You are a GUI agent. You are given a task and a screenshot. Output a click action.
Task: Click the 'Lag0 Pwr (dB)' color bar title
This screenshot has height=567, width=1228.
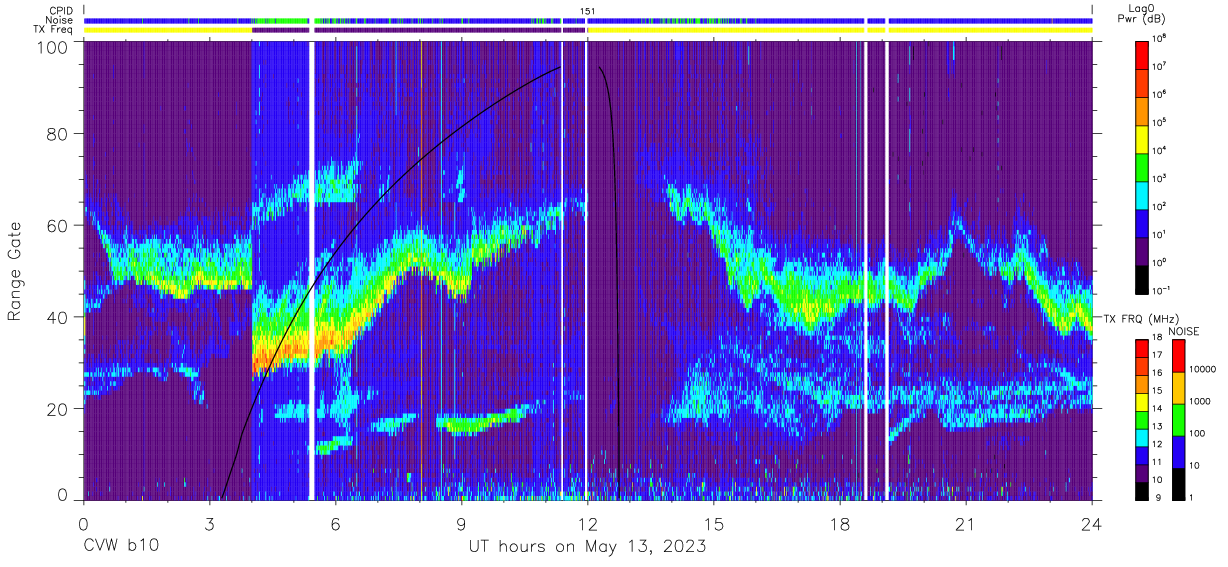click(x=1142, y=13)
